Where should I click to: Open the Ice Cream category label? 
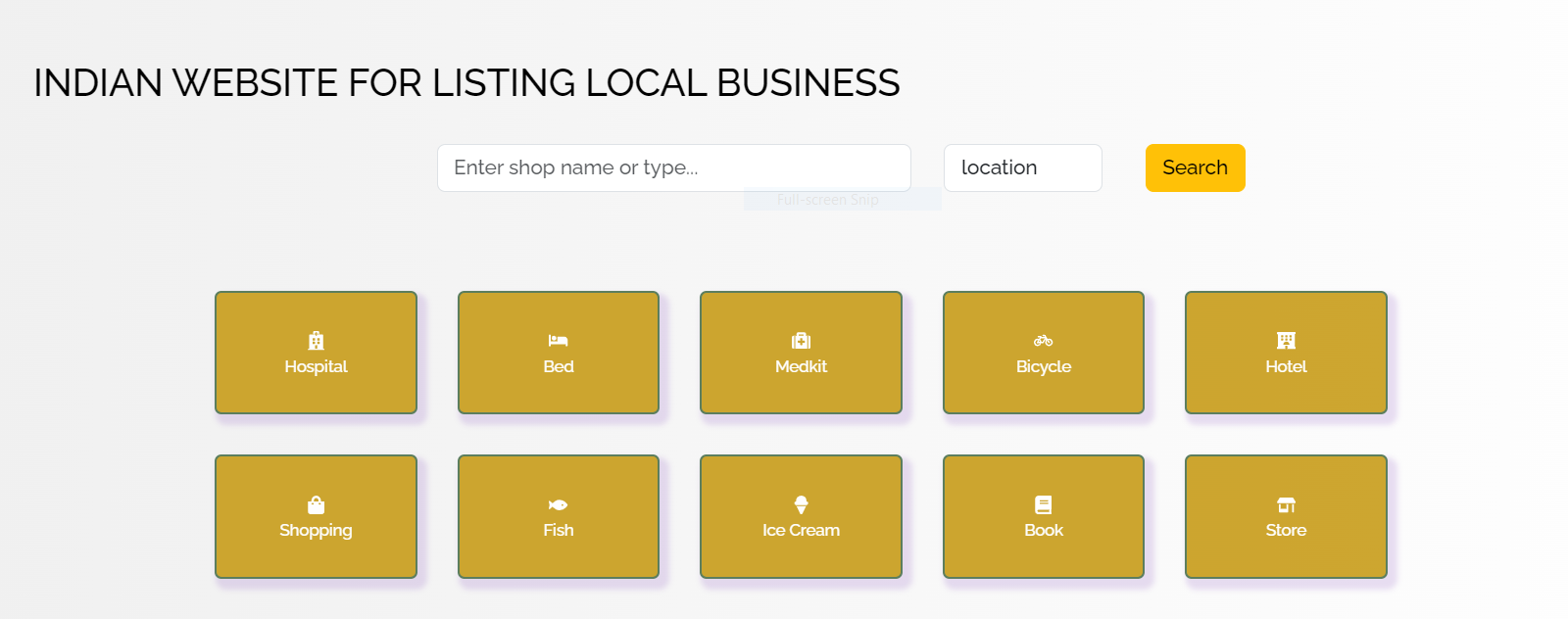(801, 530)
